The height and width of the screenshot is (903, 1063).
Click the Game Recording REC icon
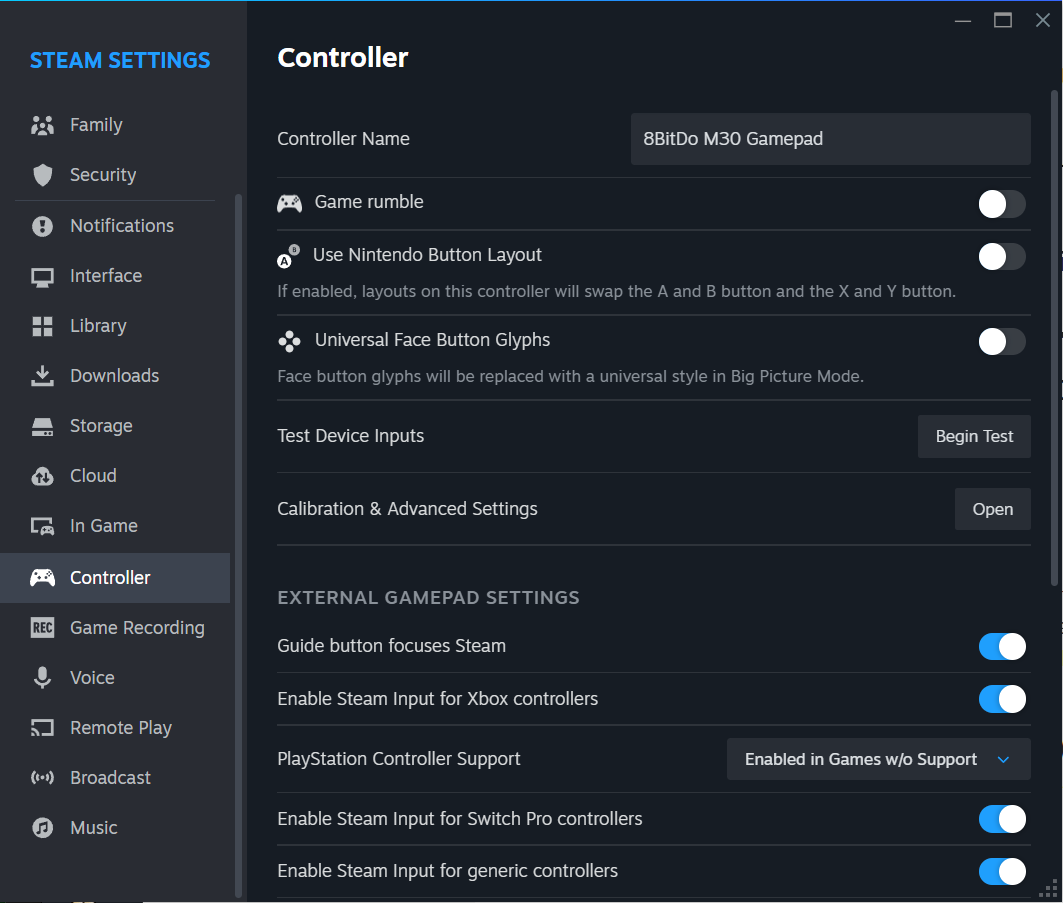click(x=42, y=628)
